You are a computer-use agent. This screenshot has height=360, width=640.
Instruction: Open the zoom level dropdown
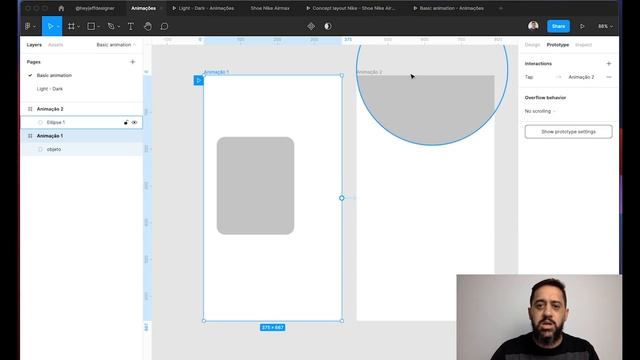click(606, 26)
